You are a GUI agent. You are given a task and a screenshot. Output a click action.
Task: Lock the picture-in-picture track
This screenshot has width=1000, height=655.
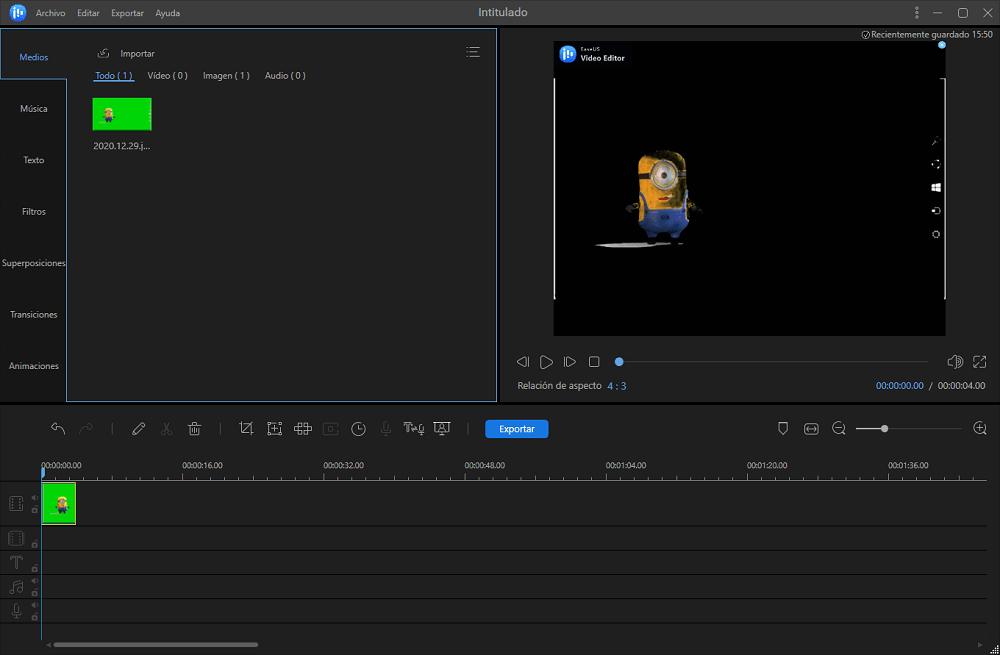click(x=35, y=543)
